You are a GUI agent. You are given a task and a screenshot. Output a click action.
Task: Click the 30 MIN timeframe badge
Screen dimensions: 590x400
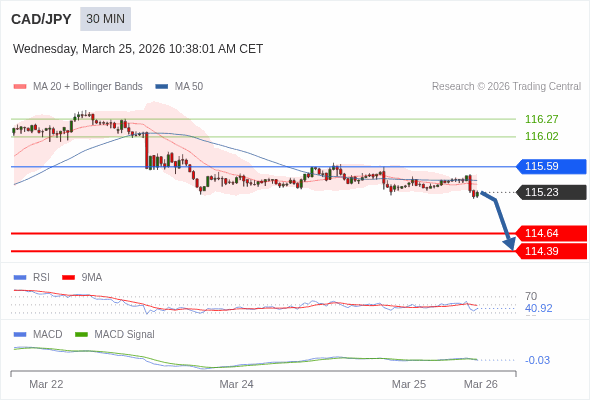pyautogui.click(x=105, y=19)
